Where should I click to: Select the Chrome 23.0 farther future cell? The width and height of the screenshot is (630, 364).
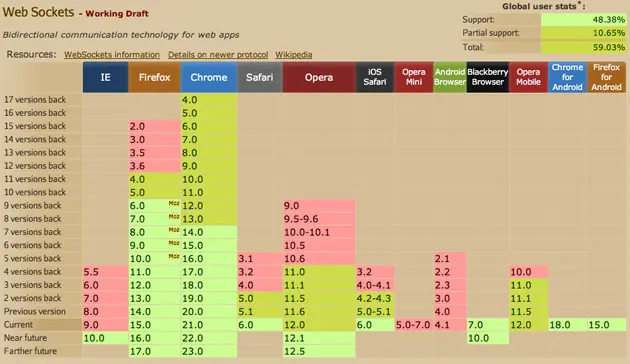(209, 351)
